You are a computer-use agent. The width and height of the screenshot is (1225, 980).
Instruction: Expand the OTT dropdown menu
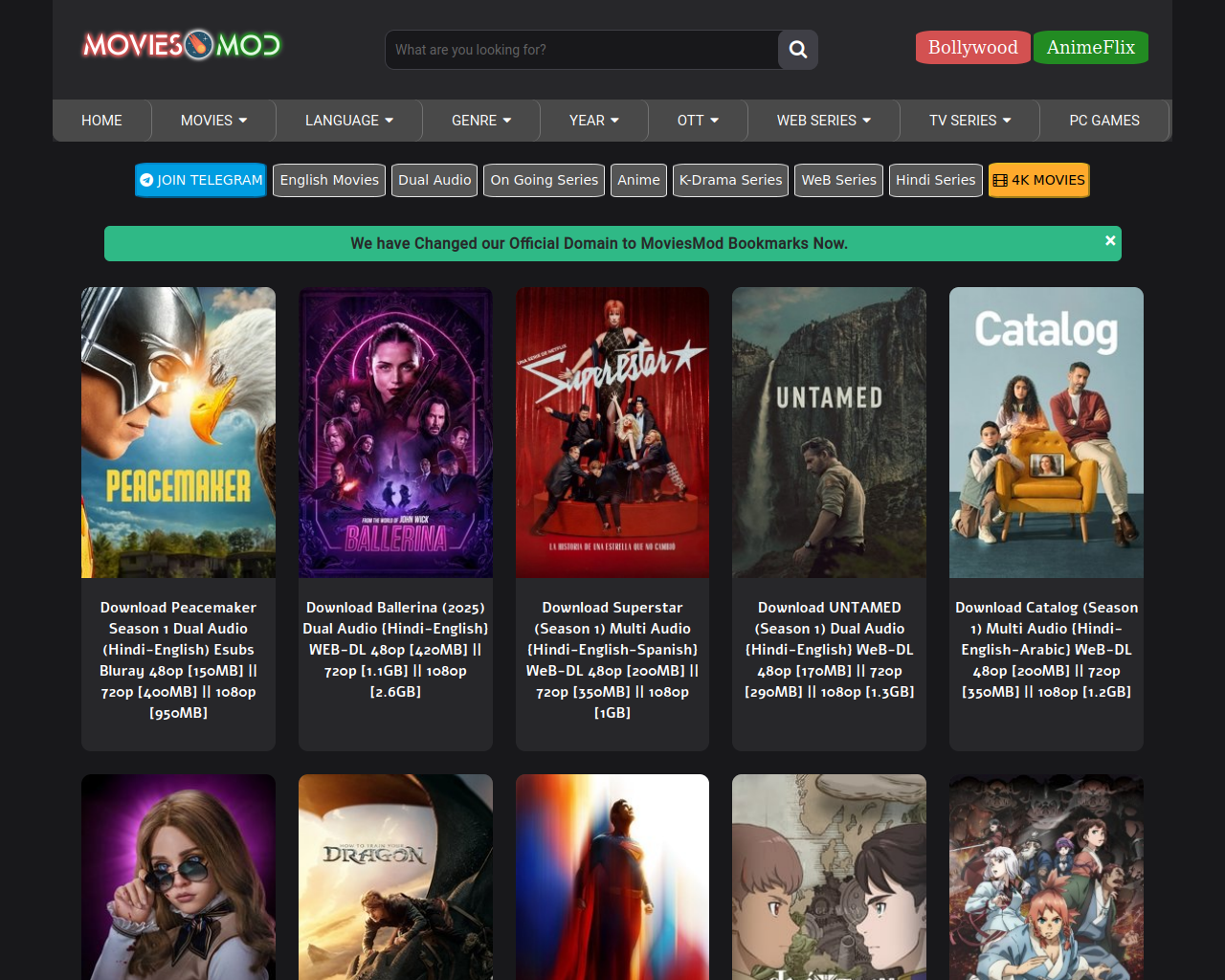698,121
